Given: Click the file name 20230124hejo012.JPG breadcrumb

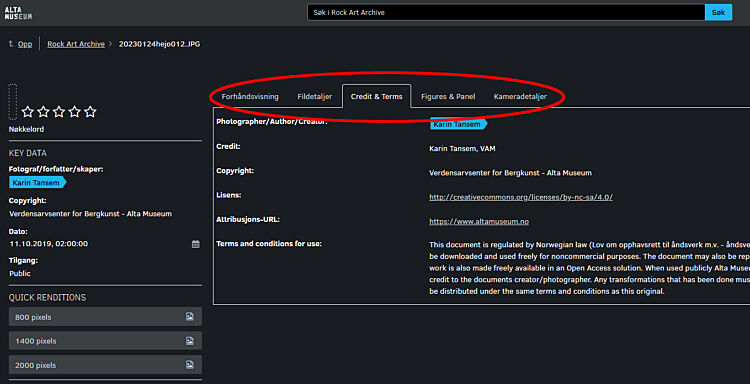Looking at the screenshot, I should [x=159, y=44].
